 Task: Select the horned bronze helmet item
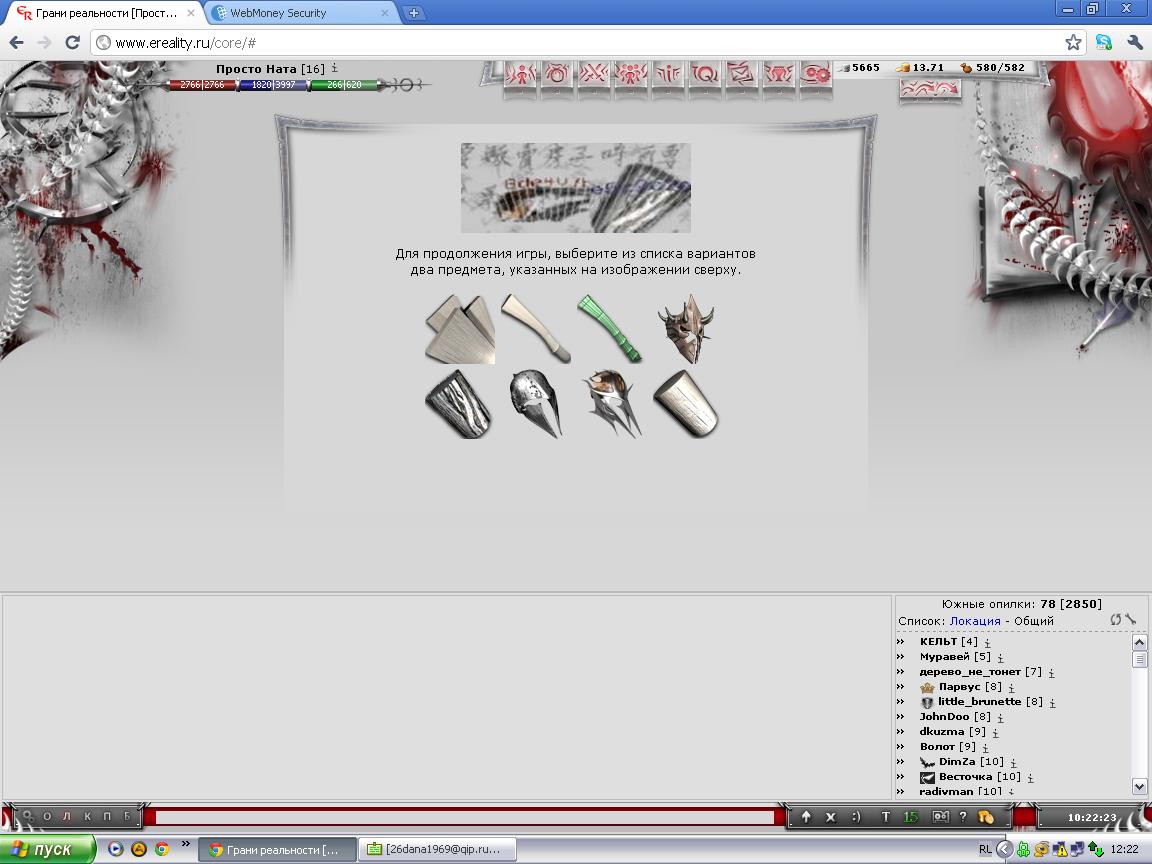pos(686,328)
